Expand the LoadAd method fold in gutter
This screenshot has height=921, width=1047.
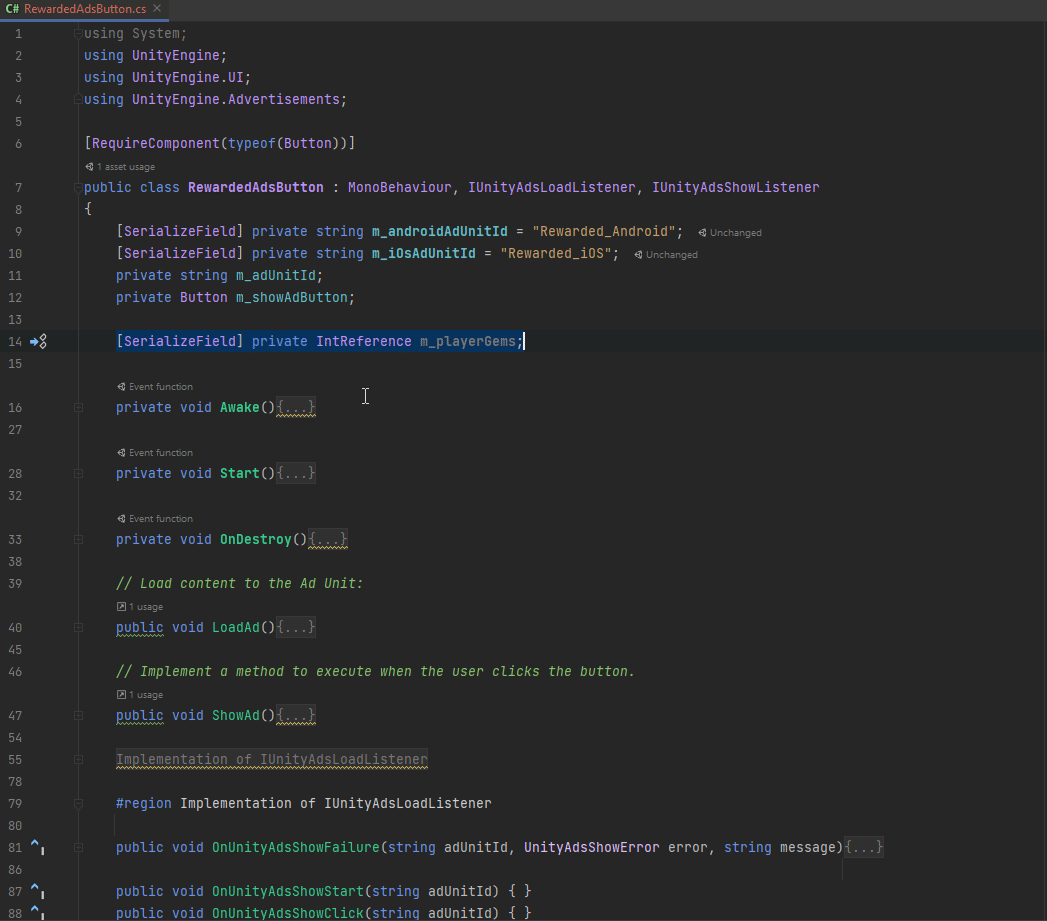pos(78,628)
